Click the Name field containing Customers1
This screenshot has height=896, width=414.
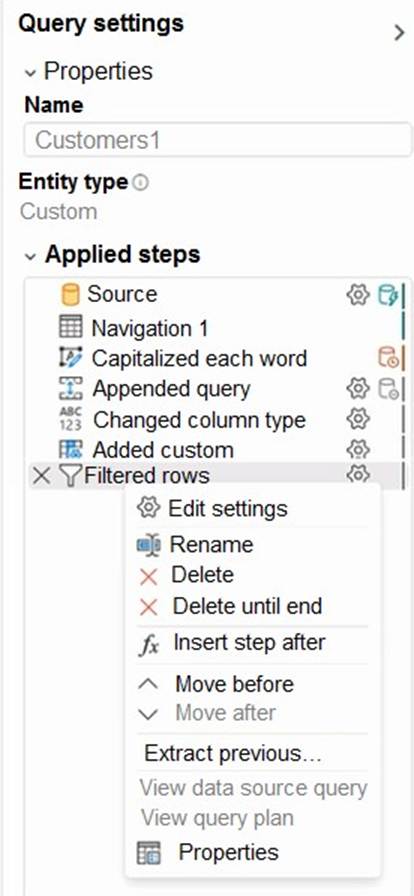(217, 140)
